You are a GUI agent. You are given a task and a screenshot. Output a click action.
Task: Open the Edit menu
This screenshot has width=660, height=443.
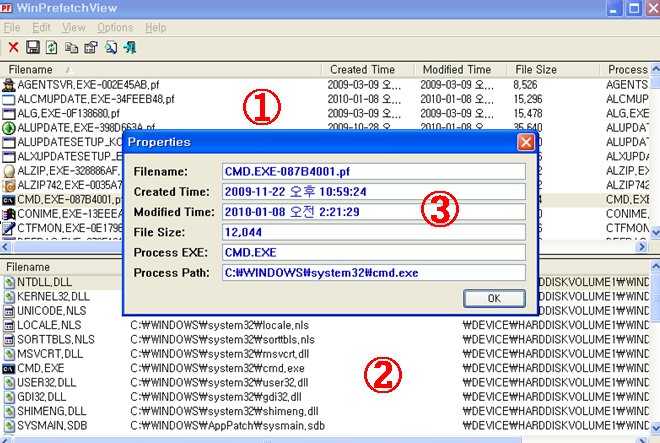[x=41, y=28]
